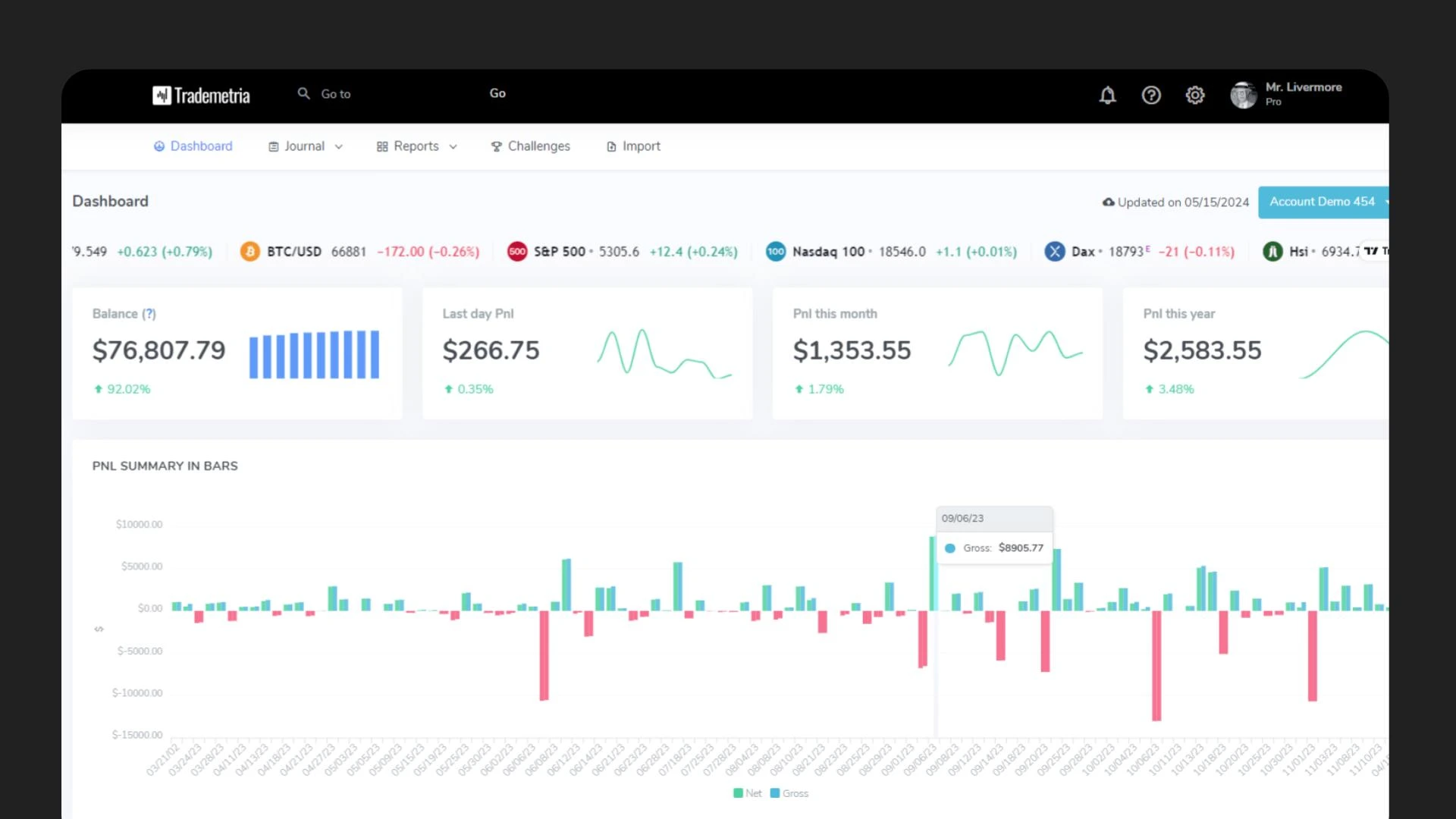
Task: Click the Balance (?) help link
Action: pos(149,314)
